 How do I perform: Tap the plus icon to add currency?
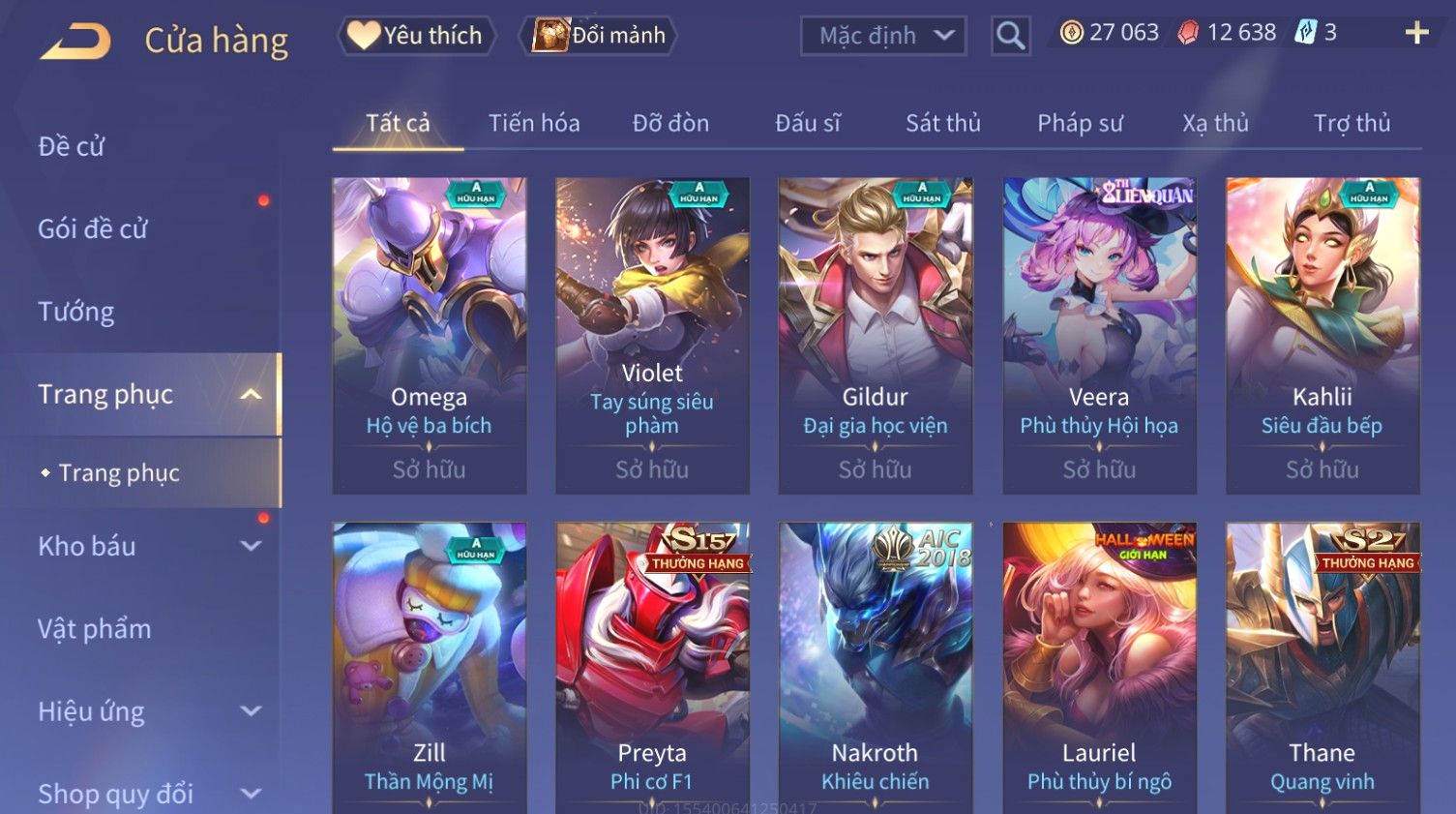pyautogui.click(x=1416, y=33)
